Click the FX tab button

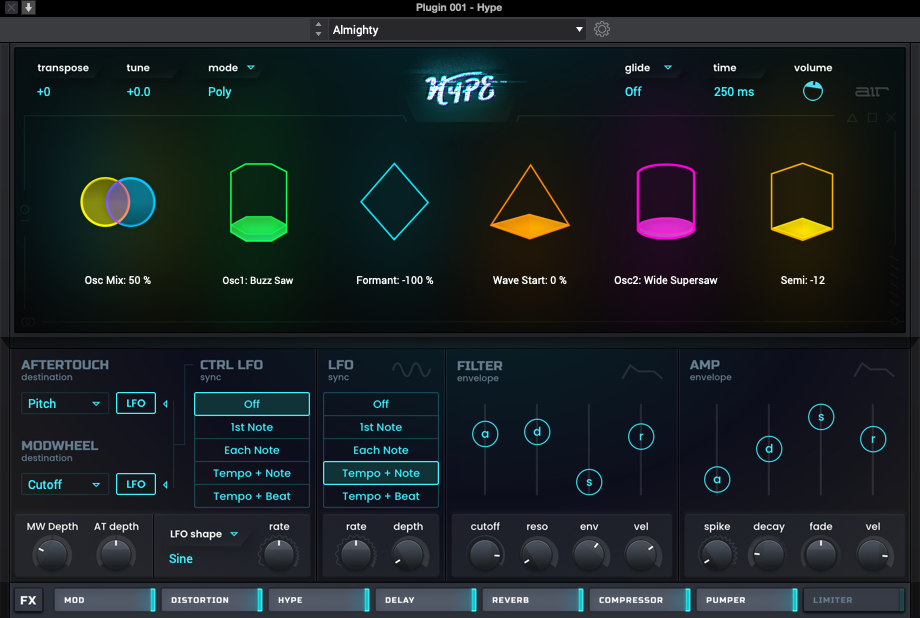click(x=27, y=599)
